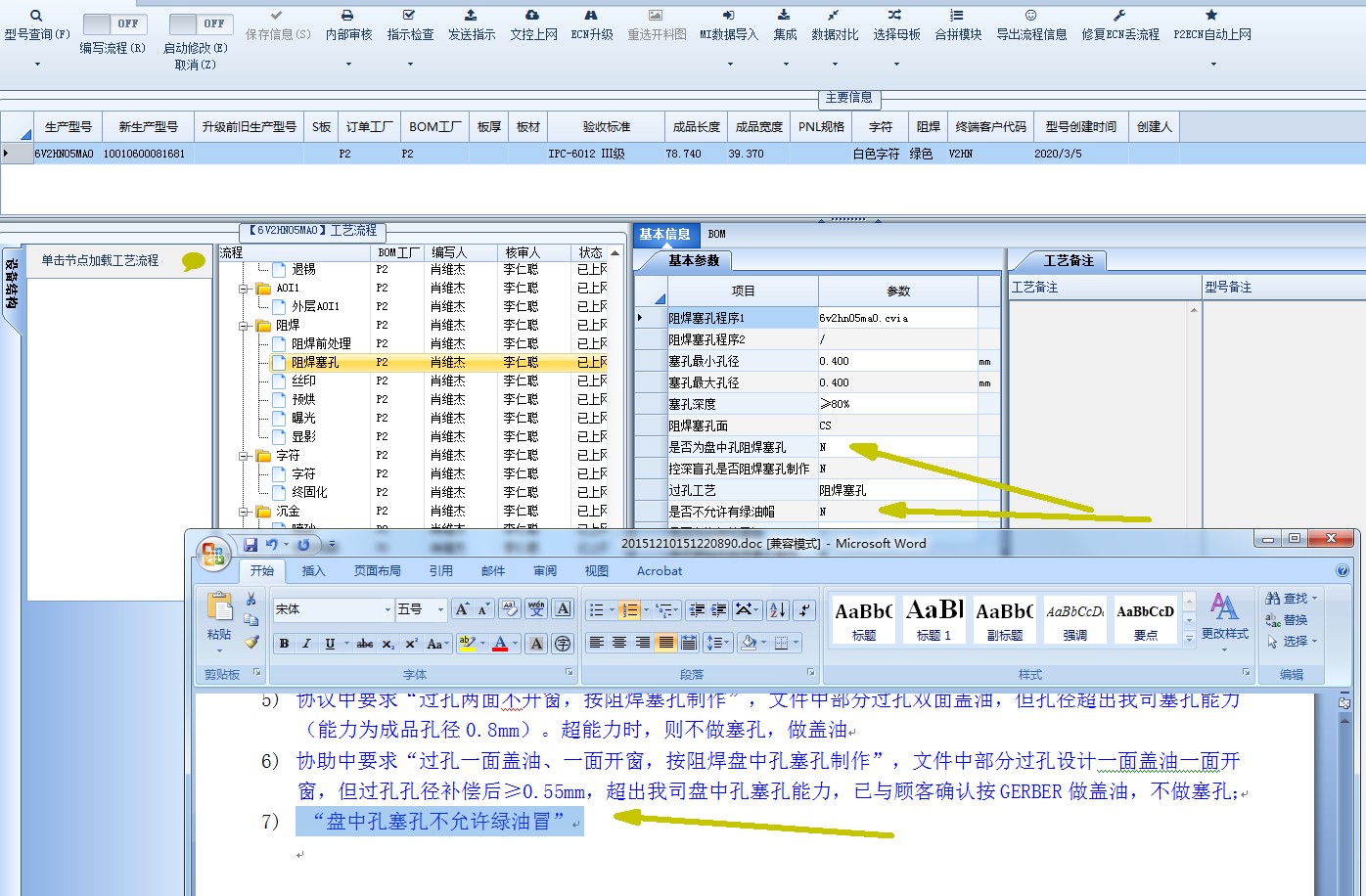Open the 插入 ribbon tab
The height and width of the screenshot is (896, 1366).
[x=313, y=570]
